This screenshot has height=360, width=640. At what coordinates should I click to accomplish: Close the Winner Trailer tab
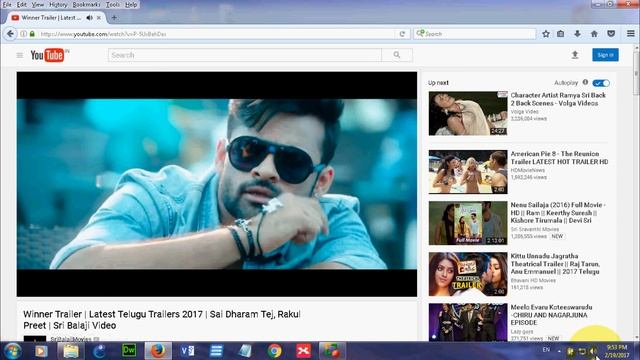99,18
